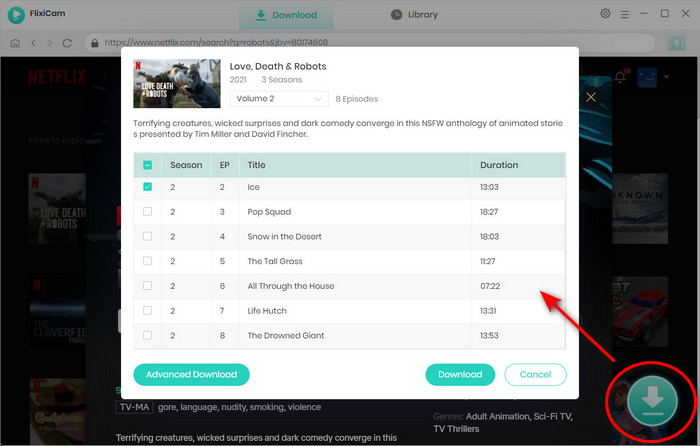Navigate back in browser bar
The width and height of the screenshot is (700, 446).
pos(33,43)
